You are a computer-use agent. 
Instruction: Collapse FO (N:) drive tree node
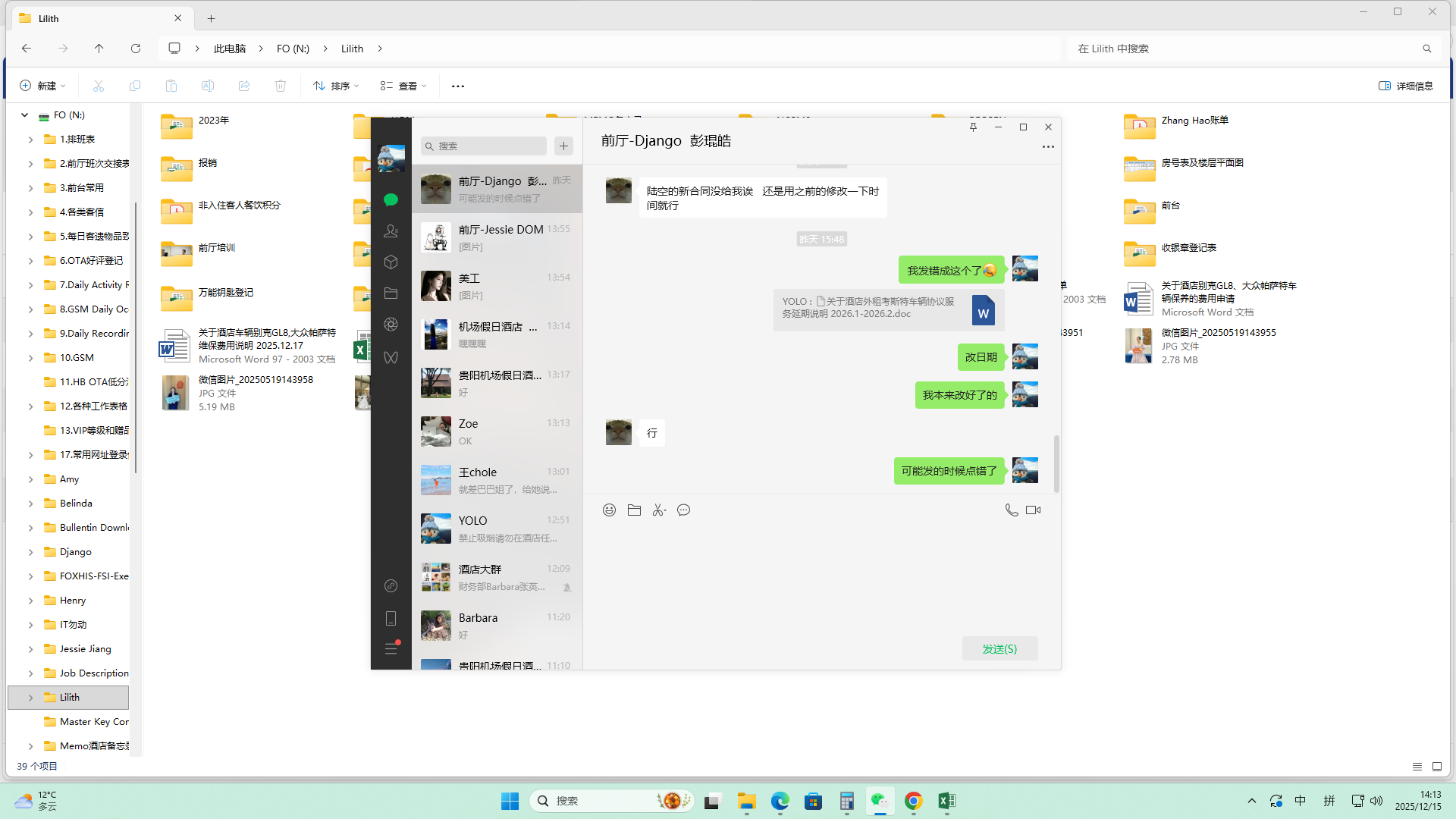tap(24, 115)
